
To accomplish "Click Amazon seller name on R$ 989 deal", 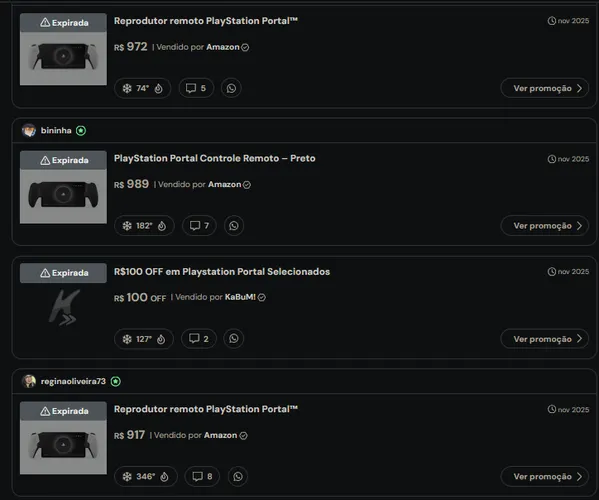I will pyautogui.click(x=225, y=184).
